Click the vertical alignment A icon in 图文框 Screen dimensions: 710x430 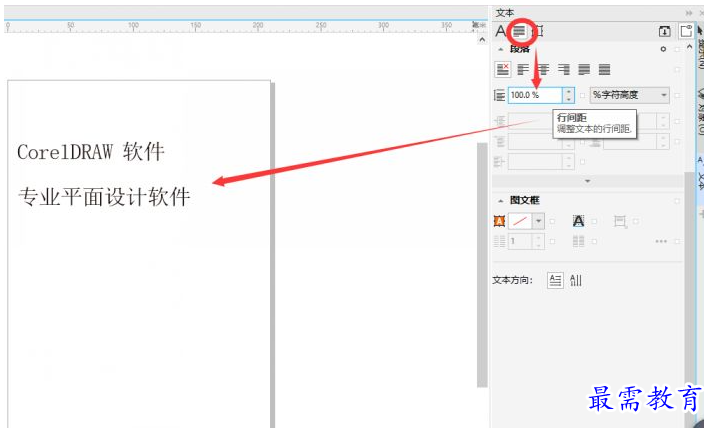coord(578,221)
